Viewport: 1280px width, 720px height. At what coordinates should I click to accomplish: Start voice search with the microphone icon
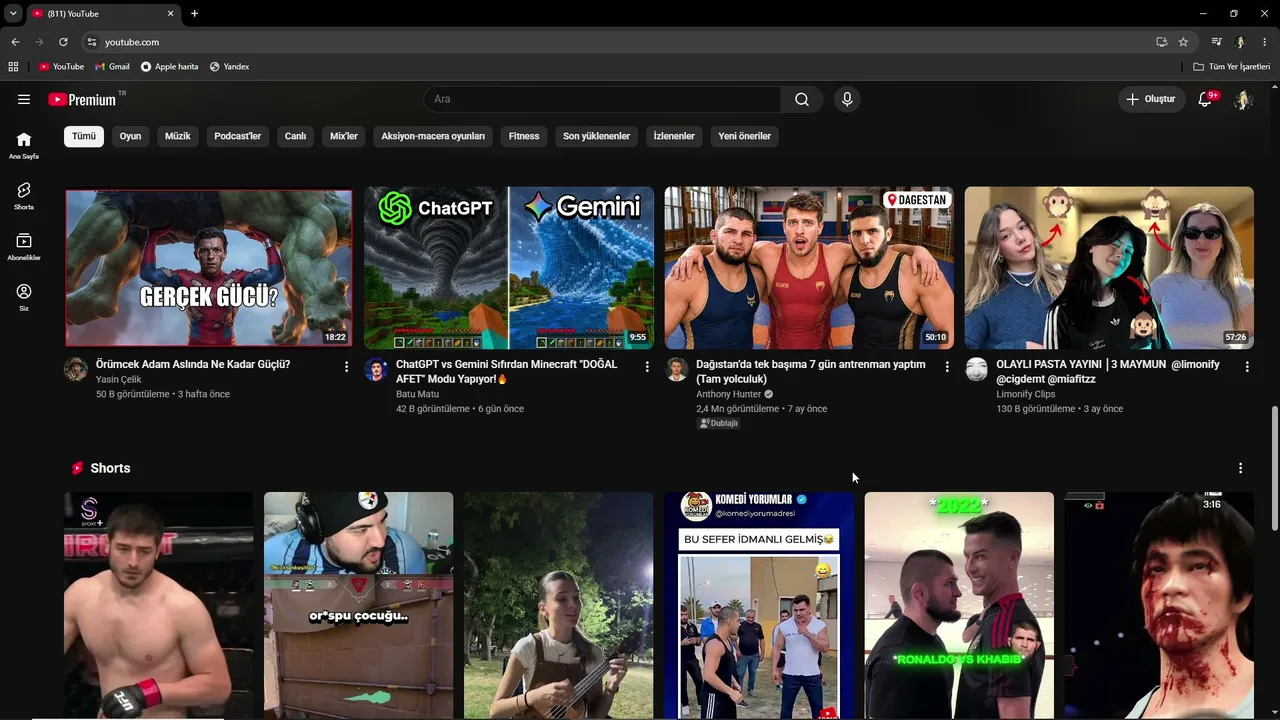[847, 99]
